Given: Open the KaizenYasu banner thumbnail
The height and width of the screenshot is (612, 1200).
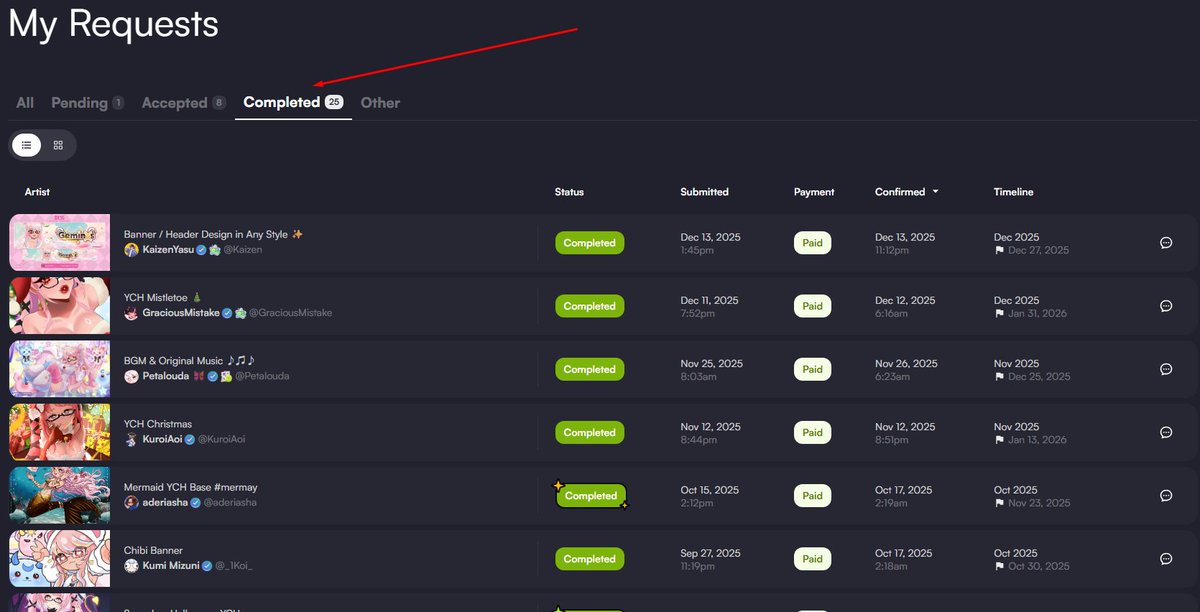Looking at the screenshot, I should tap(59, 242).
